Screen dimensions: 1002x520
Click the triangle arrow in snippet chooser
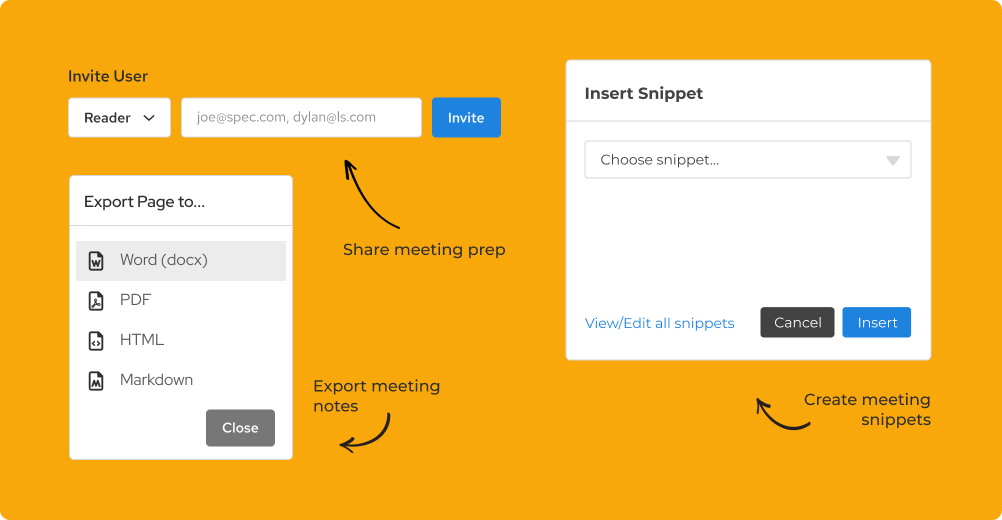(893, 160)
